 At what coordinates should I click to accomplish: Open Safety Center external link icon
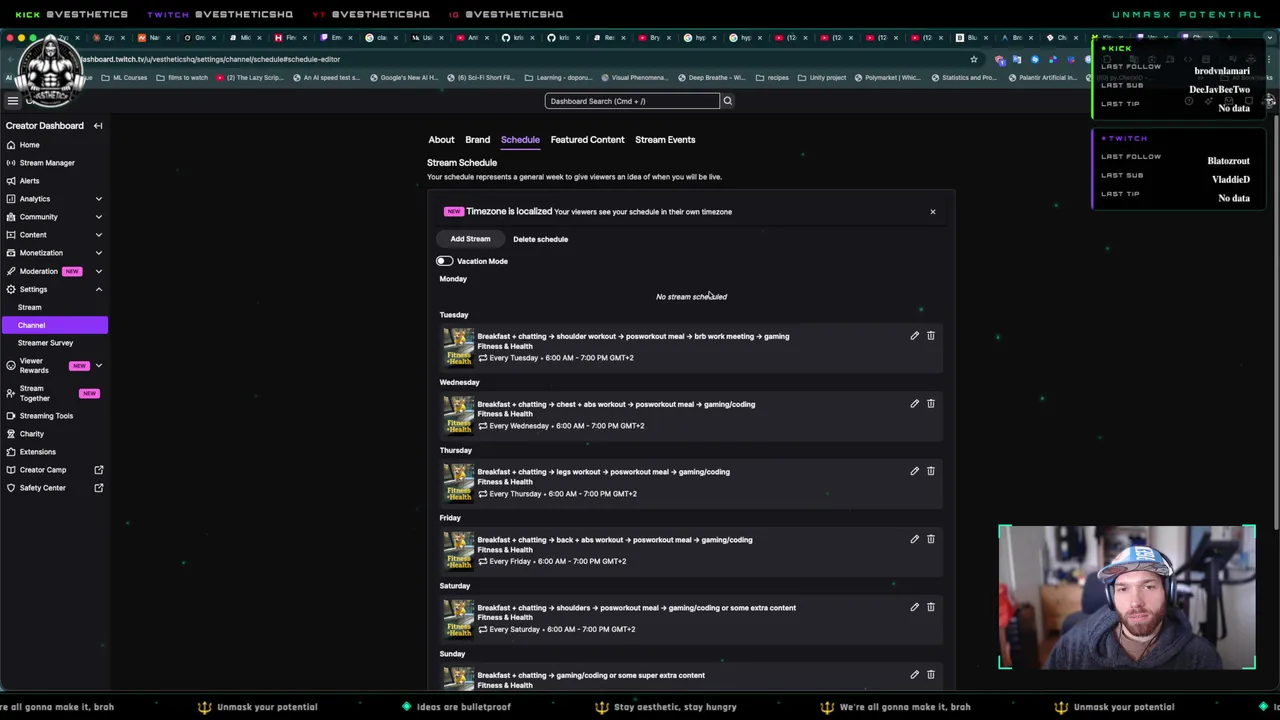[x=98, y=488]
